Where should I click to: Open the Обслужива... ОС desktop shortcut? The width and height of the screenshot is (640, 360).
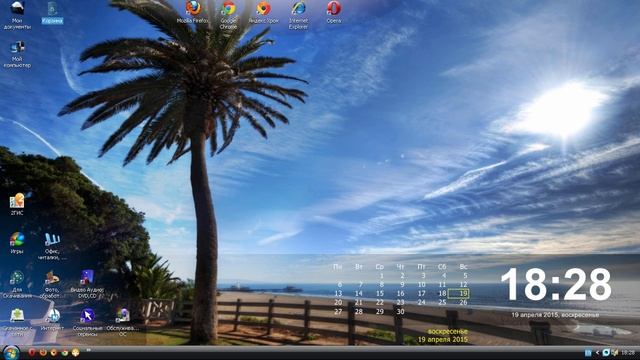[122, 323]
